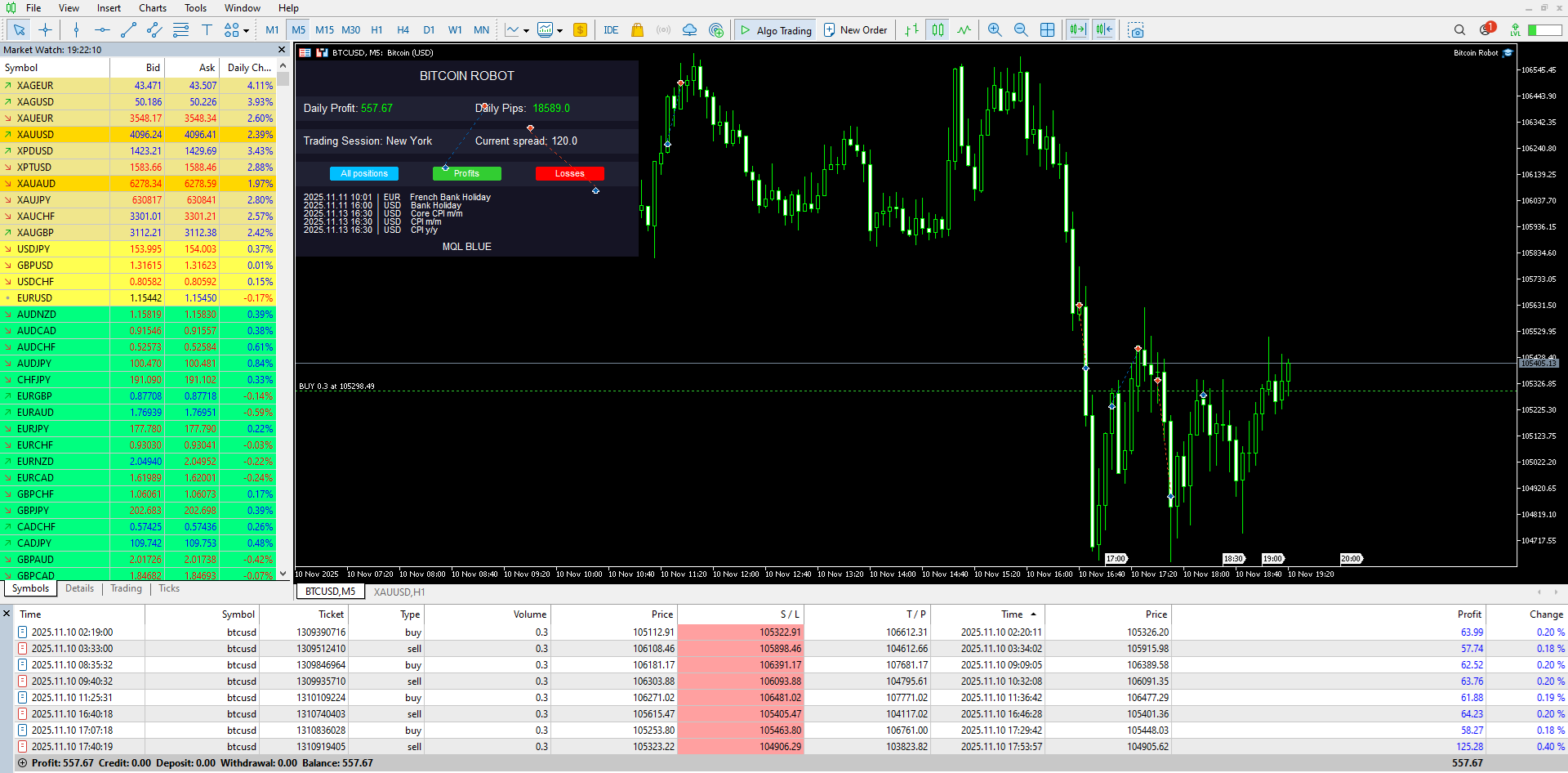Screen dimensions: 1568x773
Task: Open the search magnifier
Action: (x=1459, y=30)
